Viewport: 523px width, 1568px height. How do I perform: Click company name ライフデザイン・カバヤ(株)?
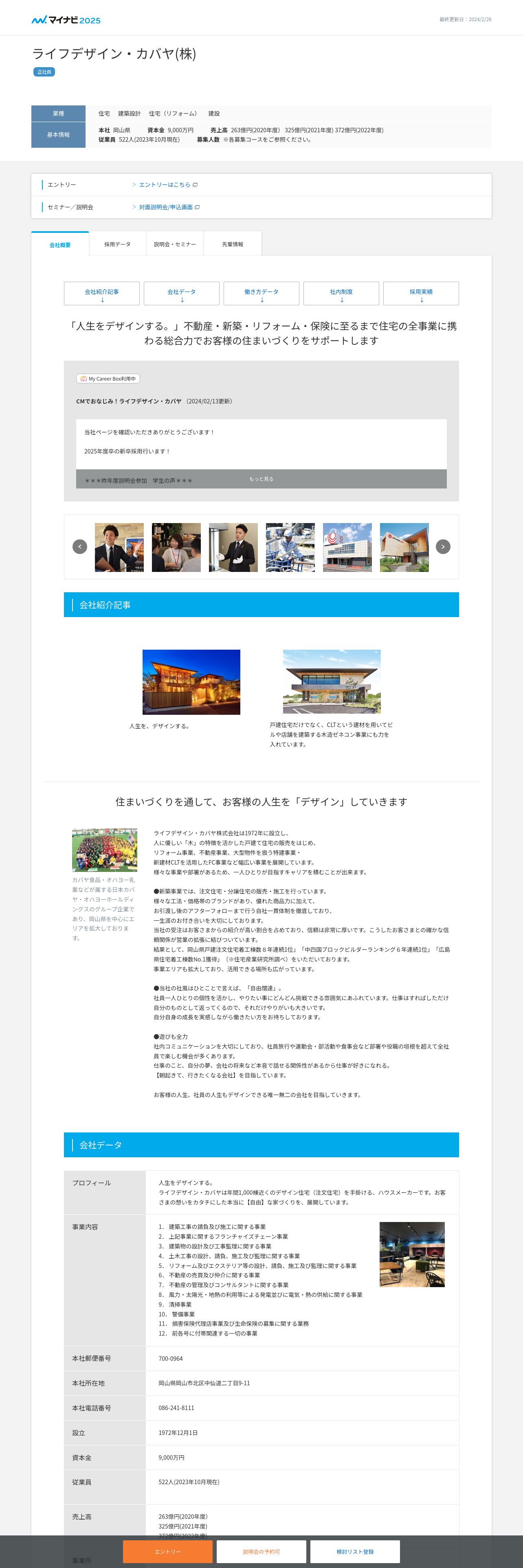coord(114,54)
